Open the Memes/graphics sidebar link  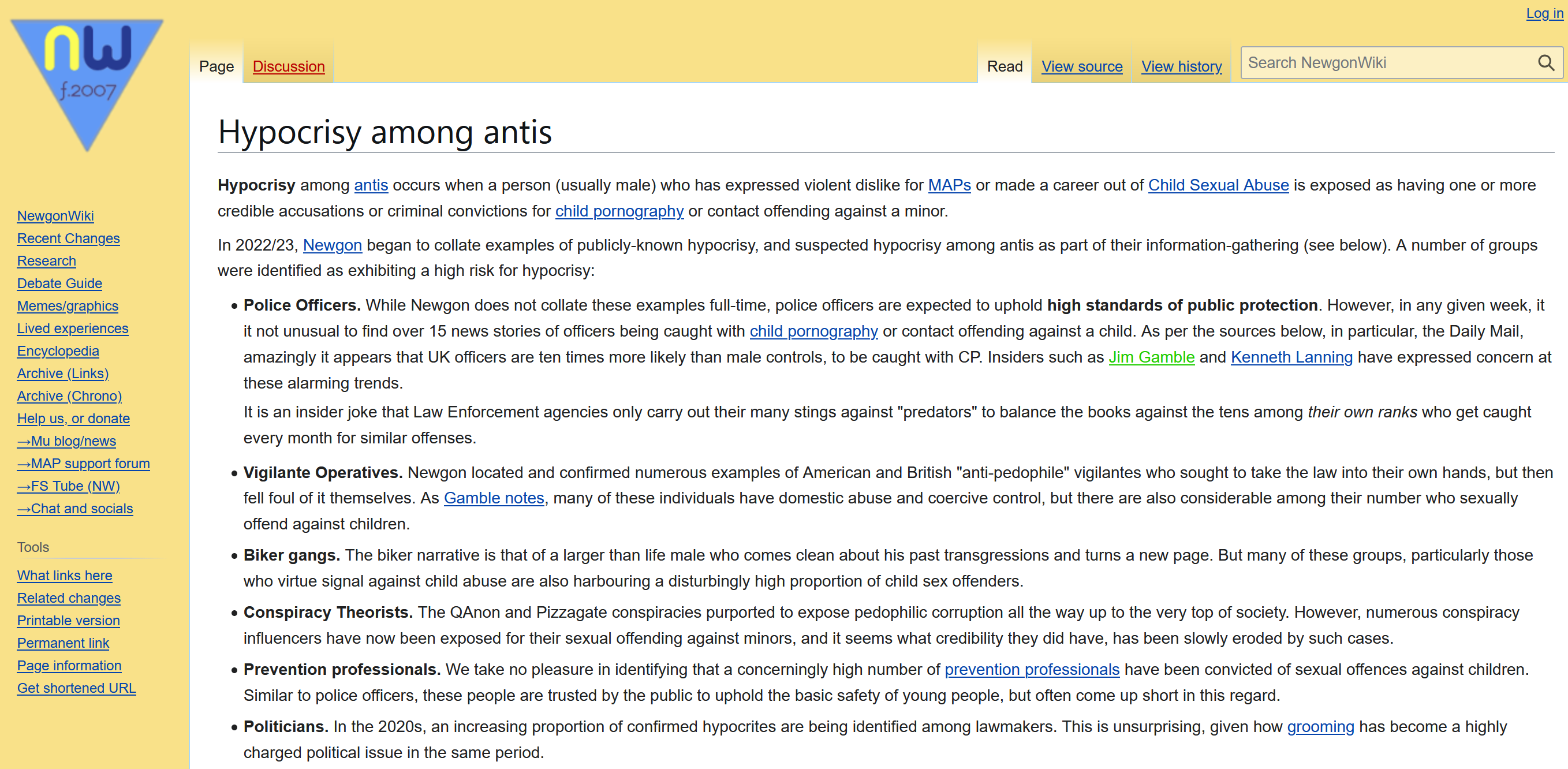point(68,305)
